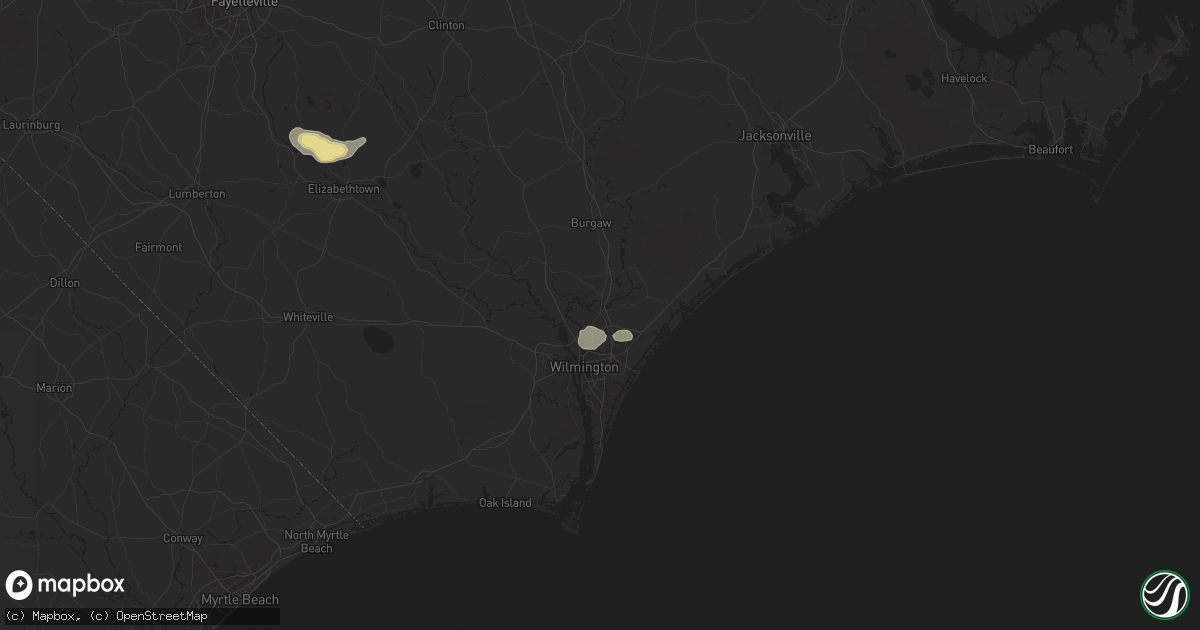Click the Whiteville label

(x=308, y=317)
